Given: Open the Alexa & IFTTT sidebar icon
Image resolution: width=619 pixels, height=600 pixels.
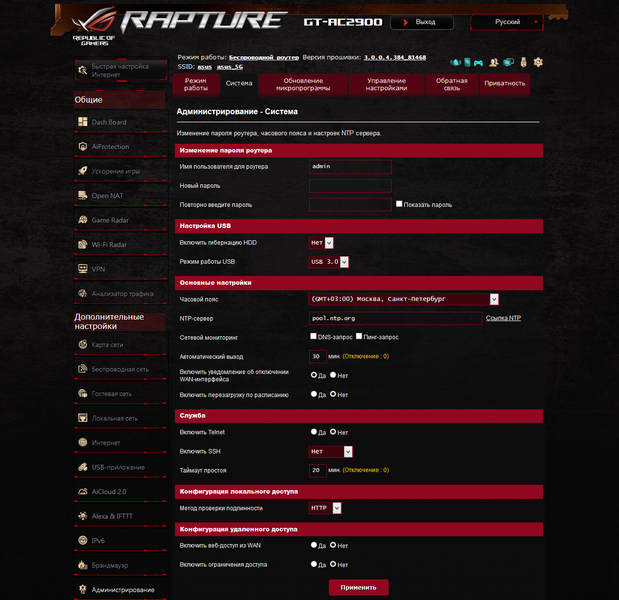Looking at the screenshot, I should 83,516.
